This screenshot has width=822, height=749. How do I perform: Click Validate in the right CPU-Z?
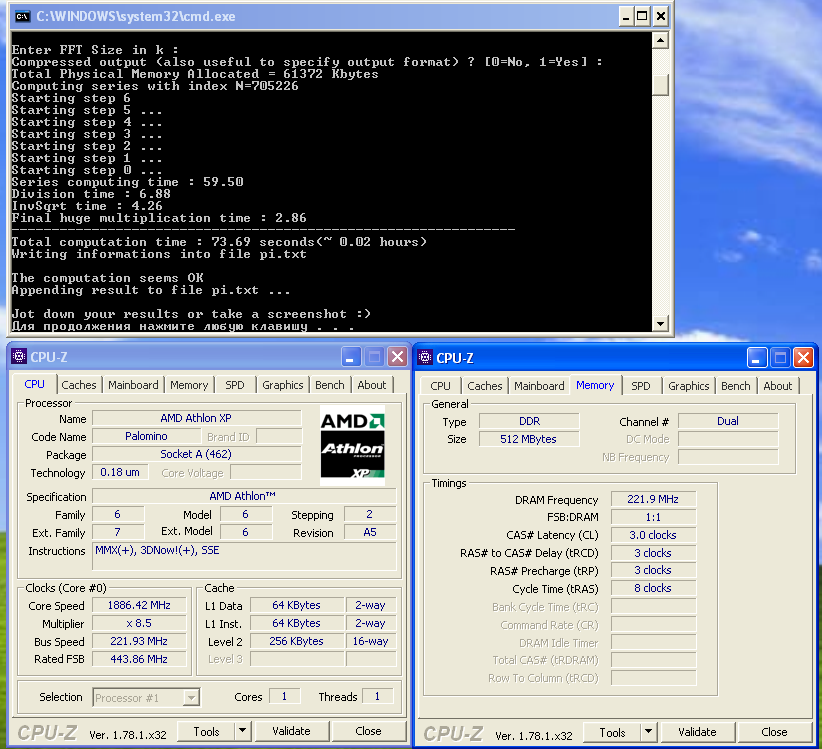click(x=697, y=732)
